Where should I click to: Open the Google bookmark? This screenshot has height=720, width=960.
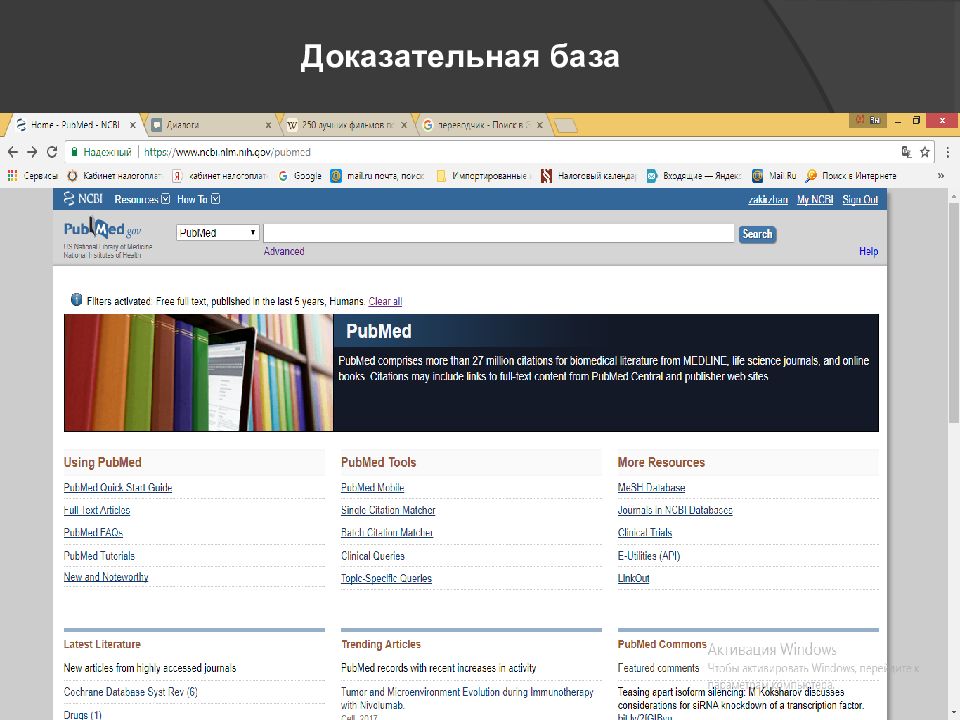pos(300,176)
